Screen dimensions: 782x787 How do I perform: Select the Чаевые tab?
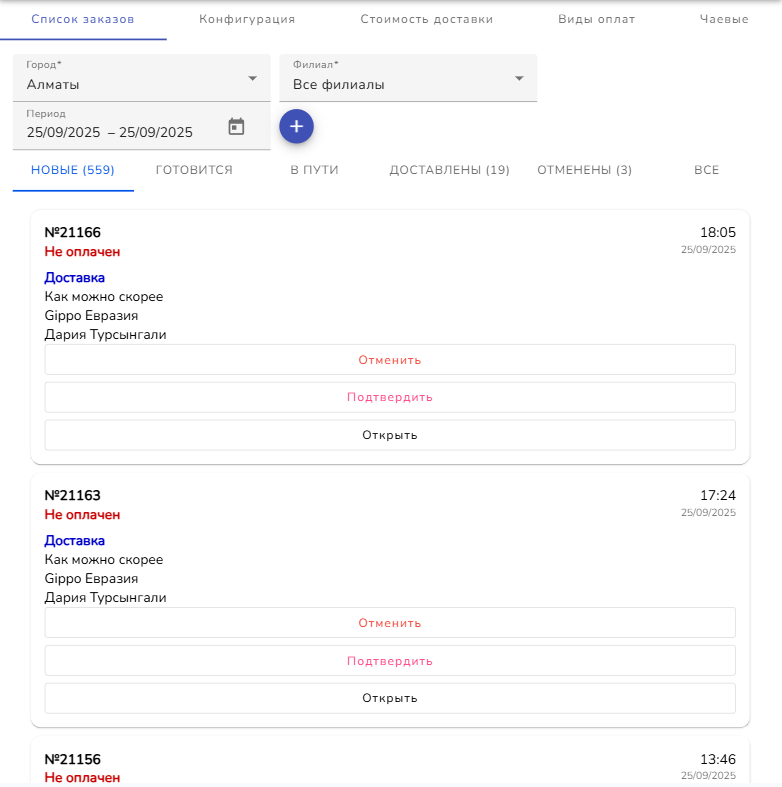tap(724, 19)
